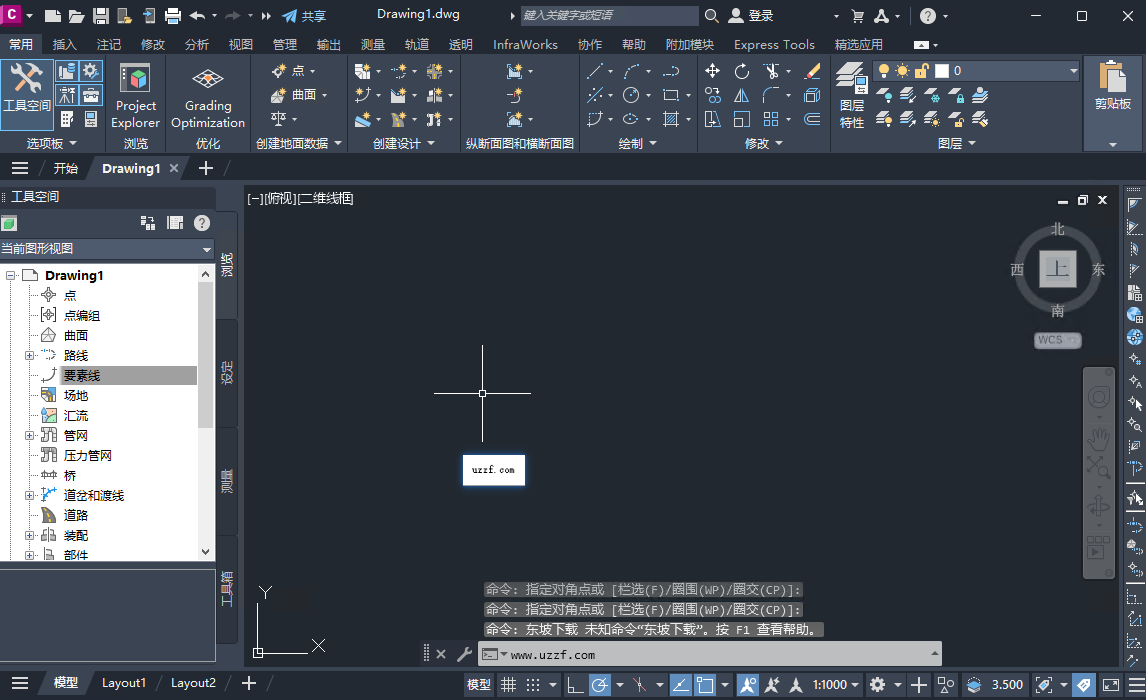
Task: Open the 1:1000 annotation scale dropdown
Action: pyautogui.click(x=832, y=684)
